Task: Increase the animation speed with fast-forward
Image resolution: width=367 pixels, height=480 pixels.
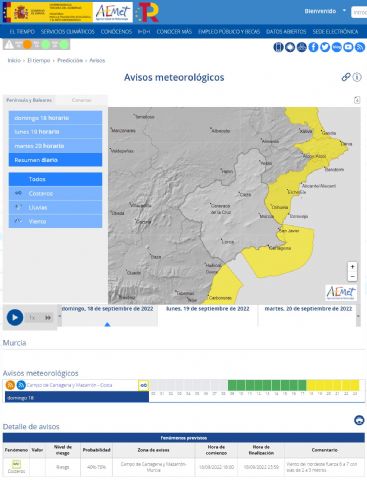Action: (48, 318)
